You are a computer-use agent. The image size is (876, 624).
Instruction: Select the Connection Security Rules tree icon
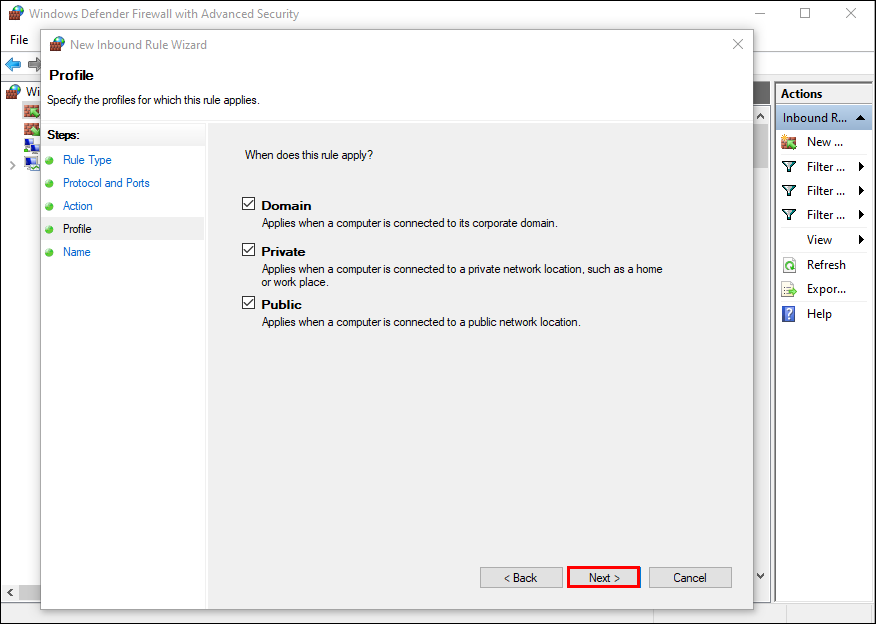click(31, 146)
